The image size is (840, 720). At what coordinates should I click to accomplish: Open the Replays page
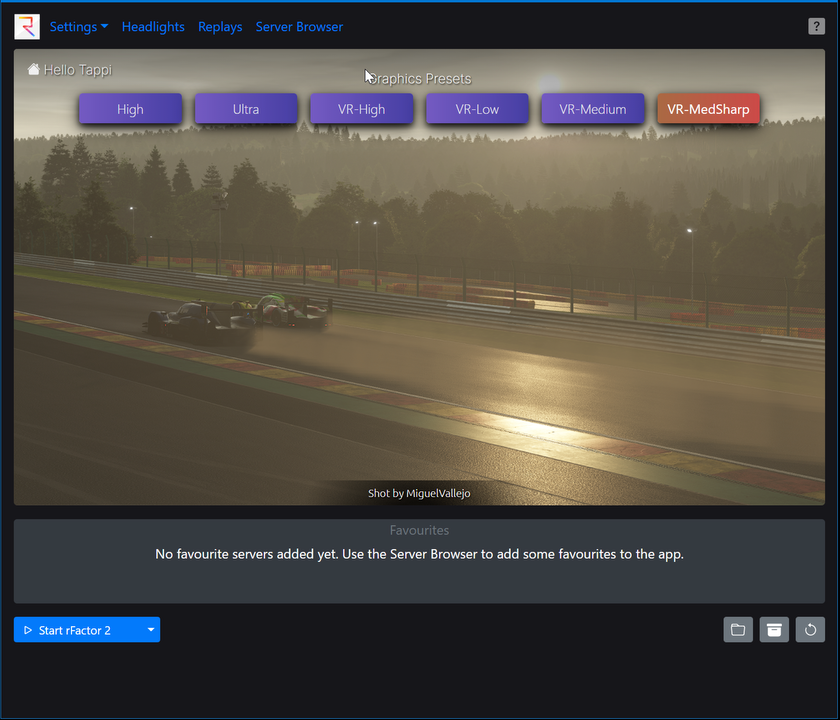(220, 27)
